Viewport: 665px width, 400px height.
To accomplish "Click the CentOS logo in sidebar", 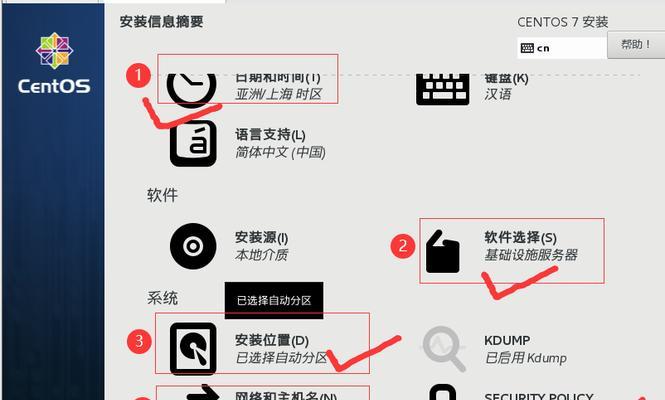I will 54,64.
